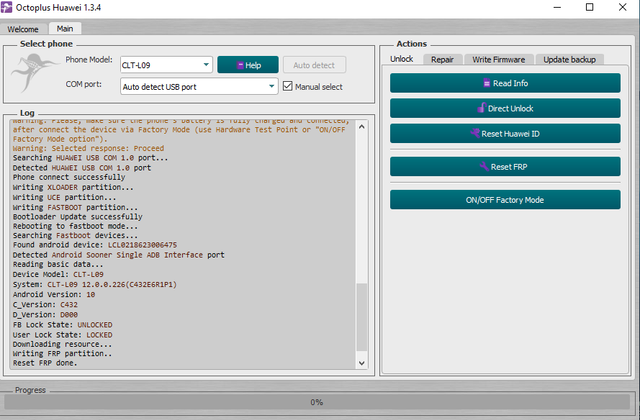Click the log scrollbar down arrow
The image size is (640, 420).
(362, 363)
